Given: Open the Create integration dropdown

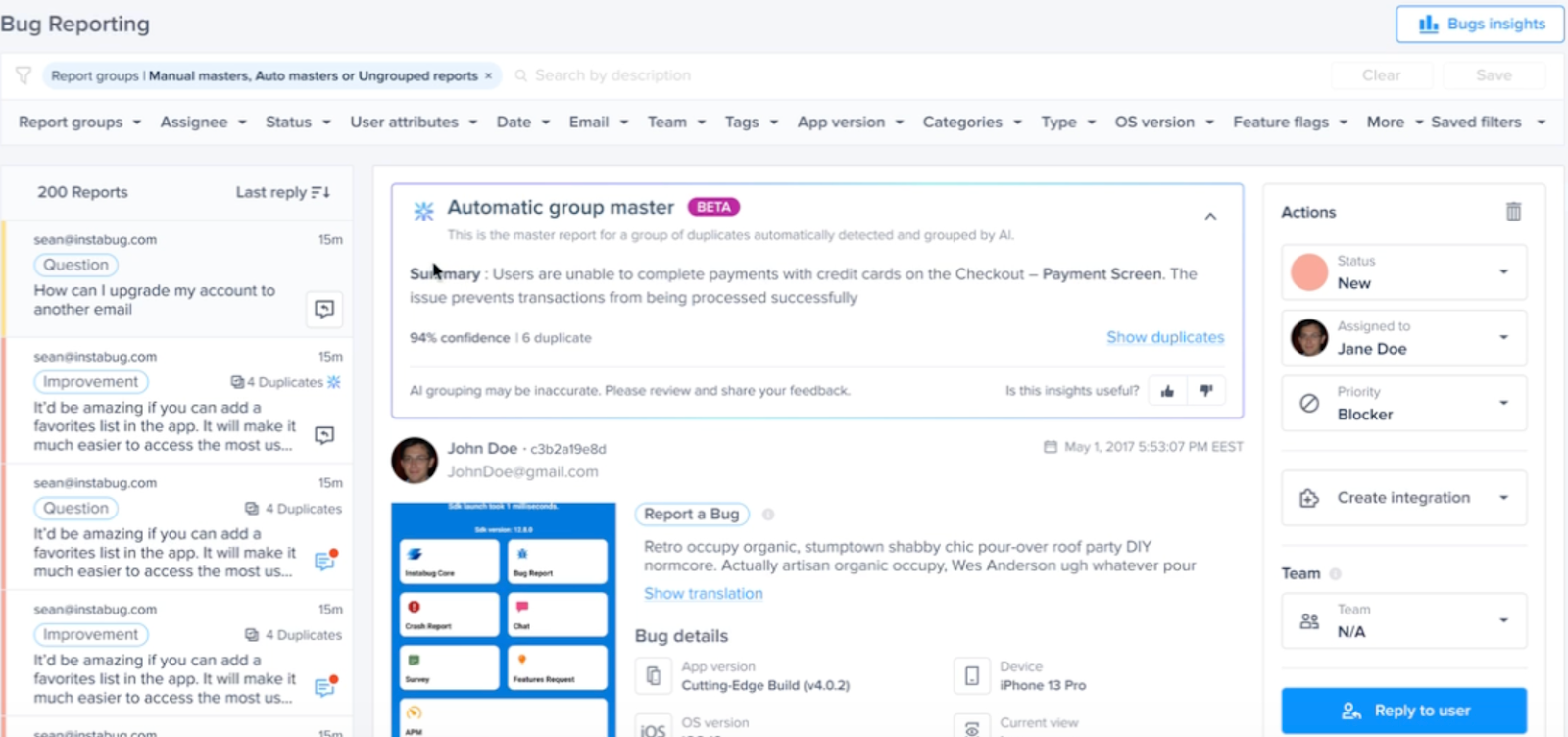Looking at the screenshot, I should click(1404, 498).
